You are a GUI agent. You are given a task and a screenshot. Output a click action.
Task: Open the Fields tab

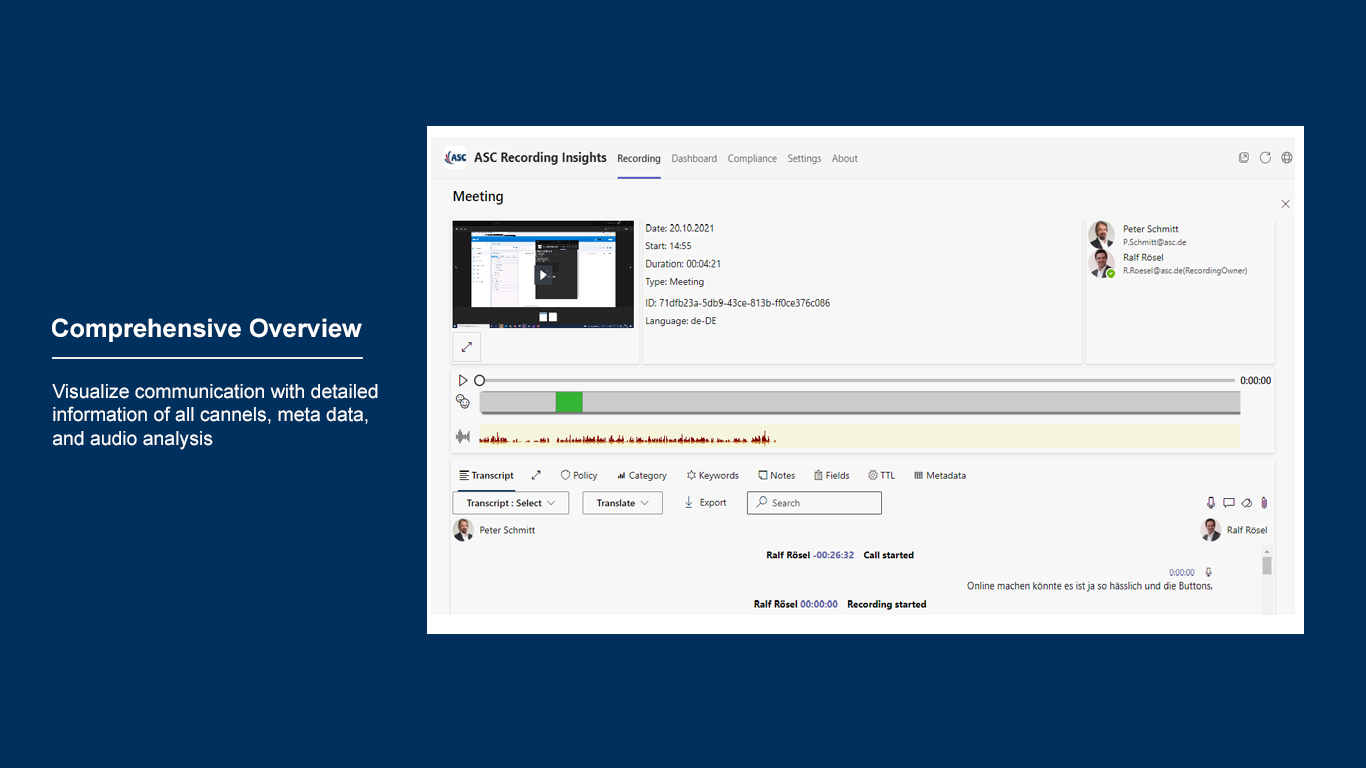point(832,475)
